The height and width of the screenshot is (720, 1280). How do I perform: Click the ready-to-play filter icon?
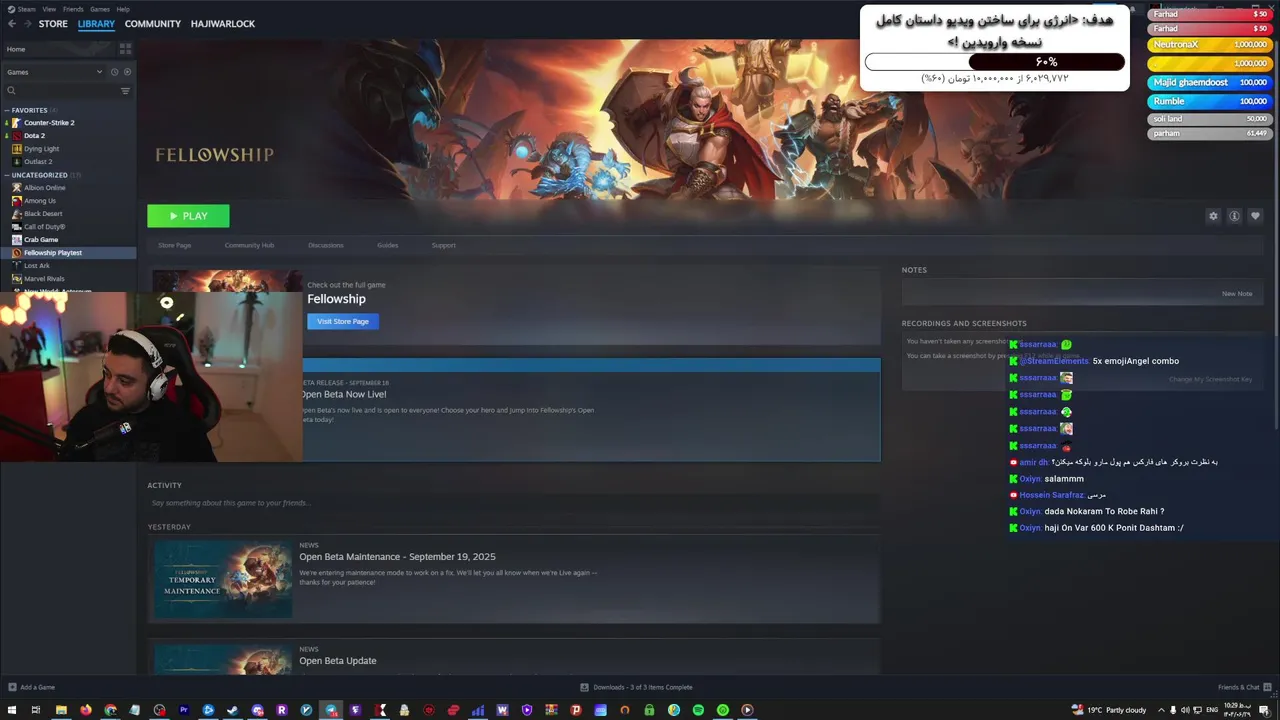point(127,72)
